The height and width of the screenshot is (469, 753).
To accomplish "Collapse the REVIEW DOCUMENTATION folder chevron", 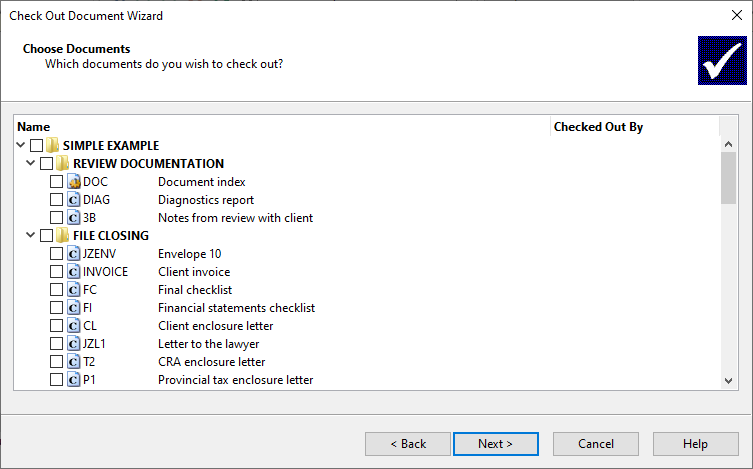I will [x=31, y=163].
